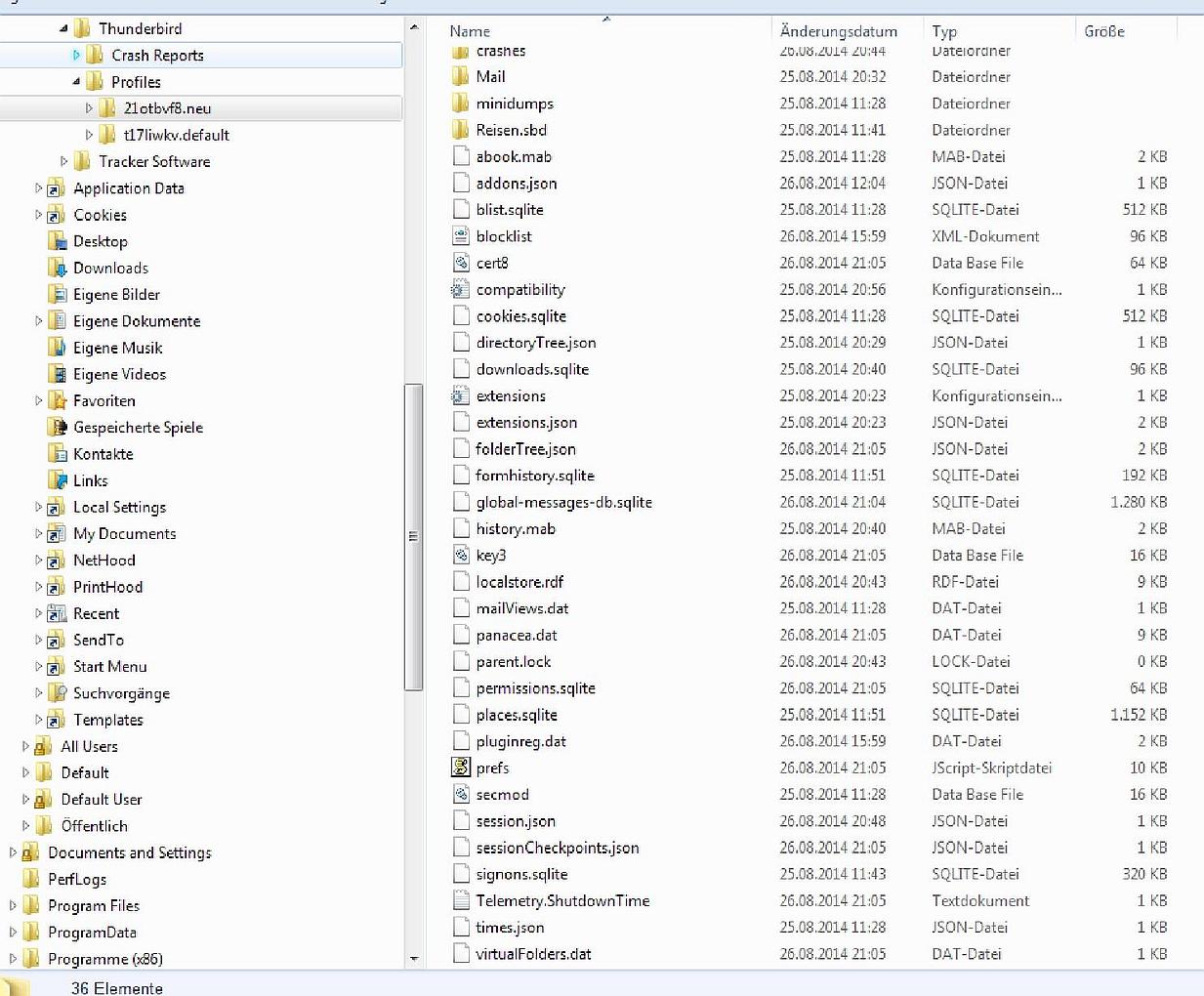
Task: Click the Eigene Musik folder icon
Action: [x=57, y=348]
